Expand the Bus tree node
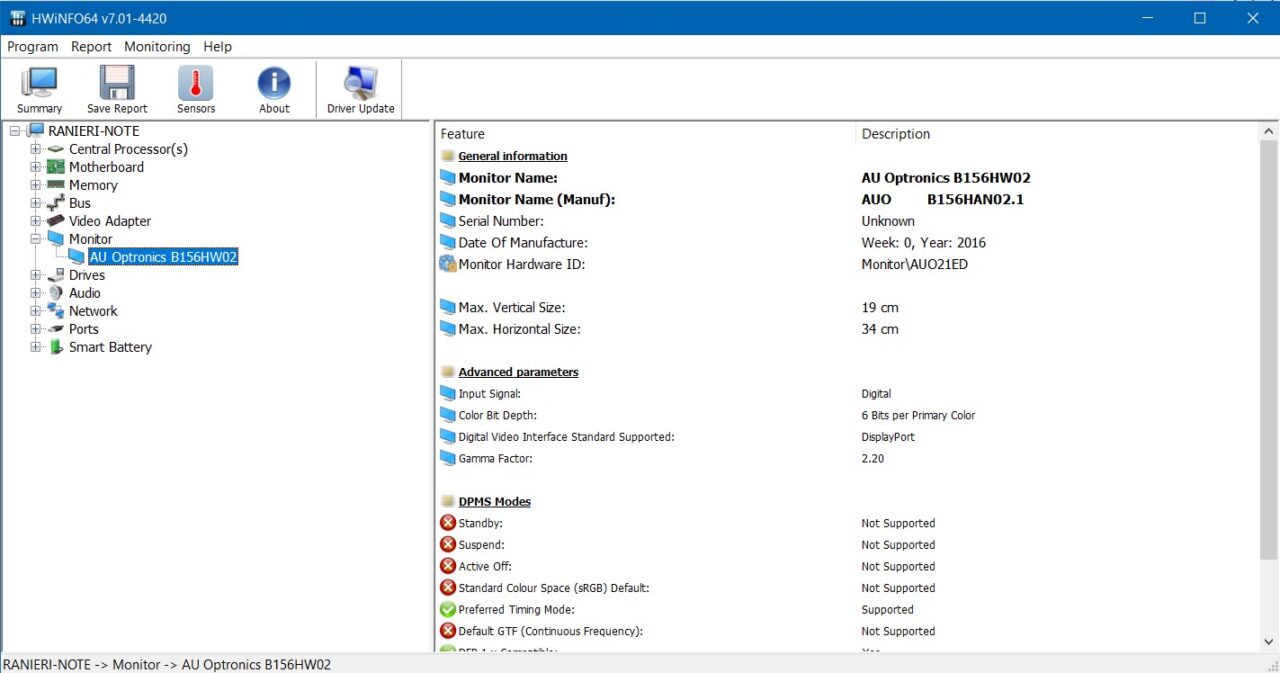The height and width of the screenshot is (673, 1280). 36,203
